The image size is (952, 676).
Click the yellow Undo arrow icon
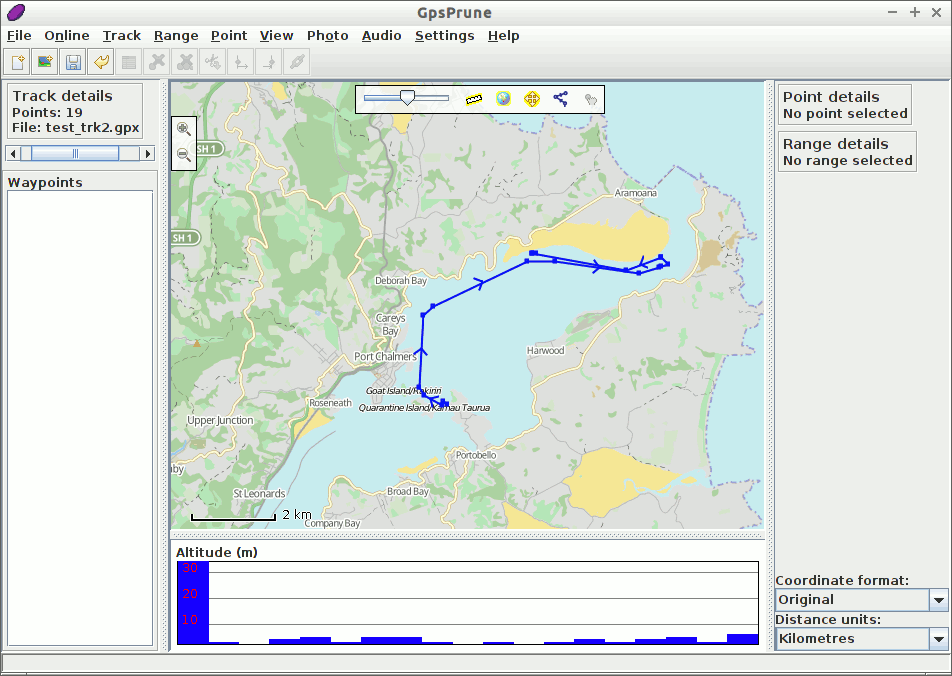pos(100,61)
